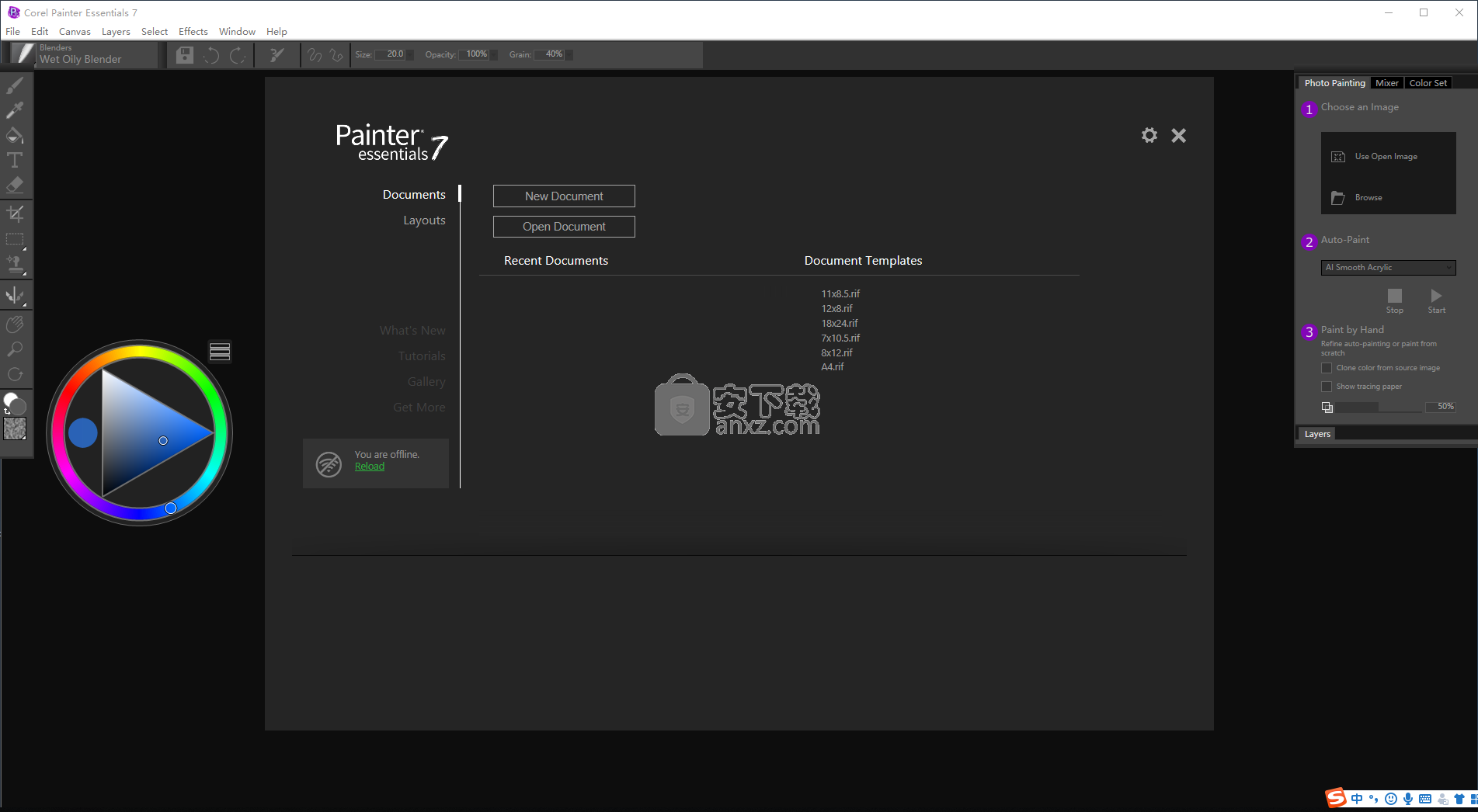
Task: Click the Reload link
Action: click(370, 467)
